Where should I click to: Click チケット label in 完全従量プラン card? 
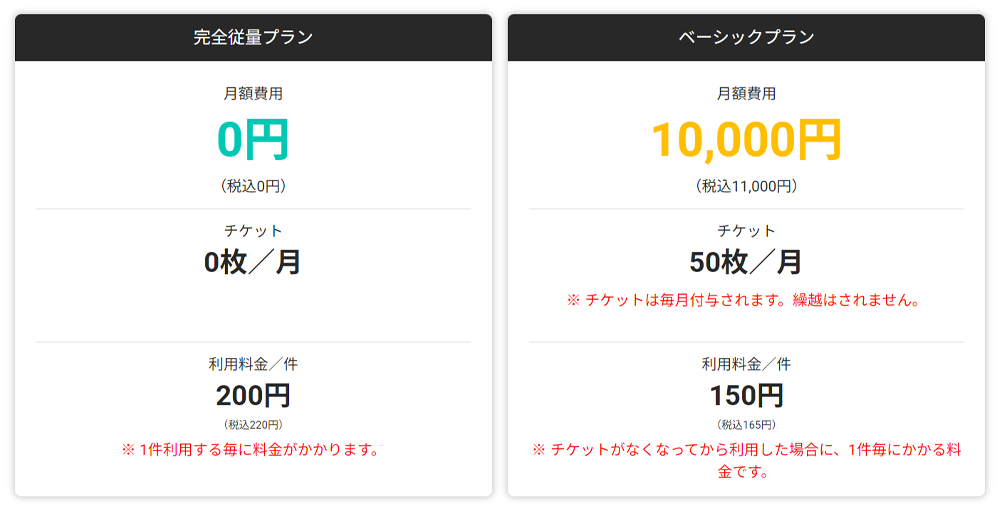click(x=253, y=231)
